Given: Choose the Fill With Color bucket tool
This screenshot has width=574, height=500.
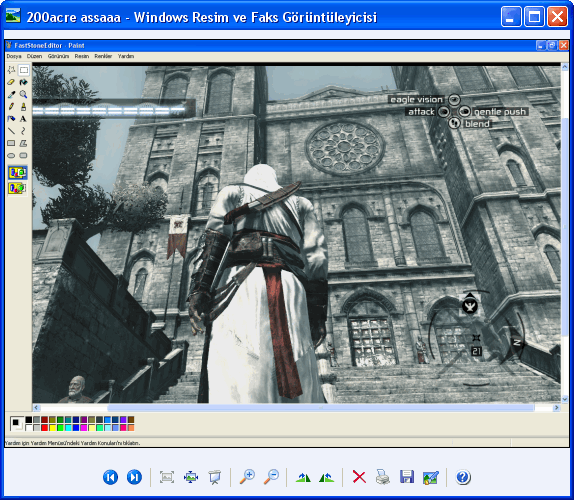Looking at the screenshot, I should click(24, 82).
